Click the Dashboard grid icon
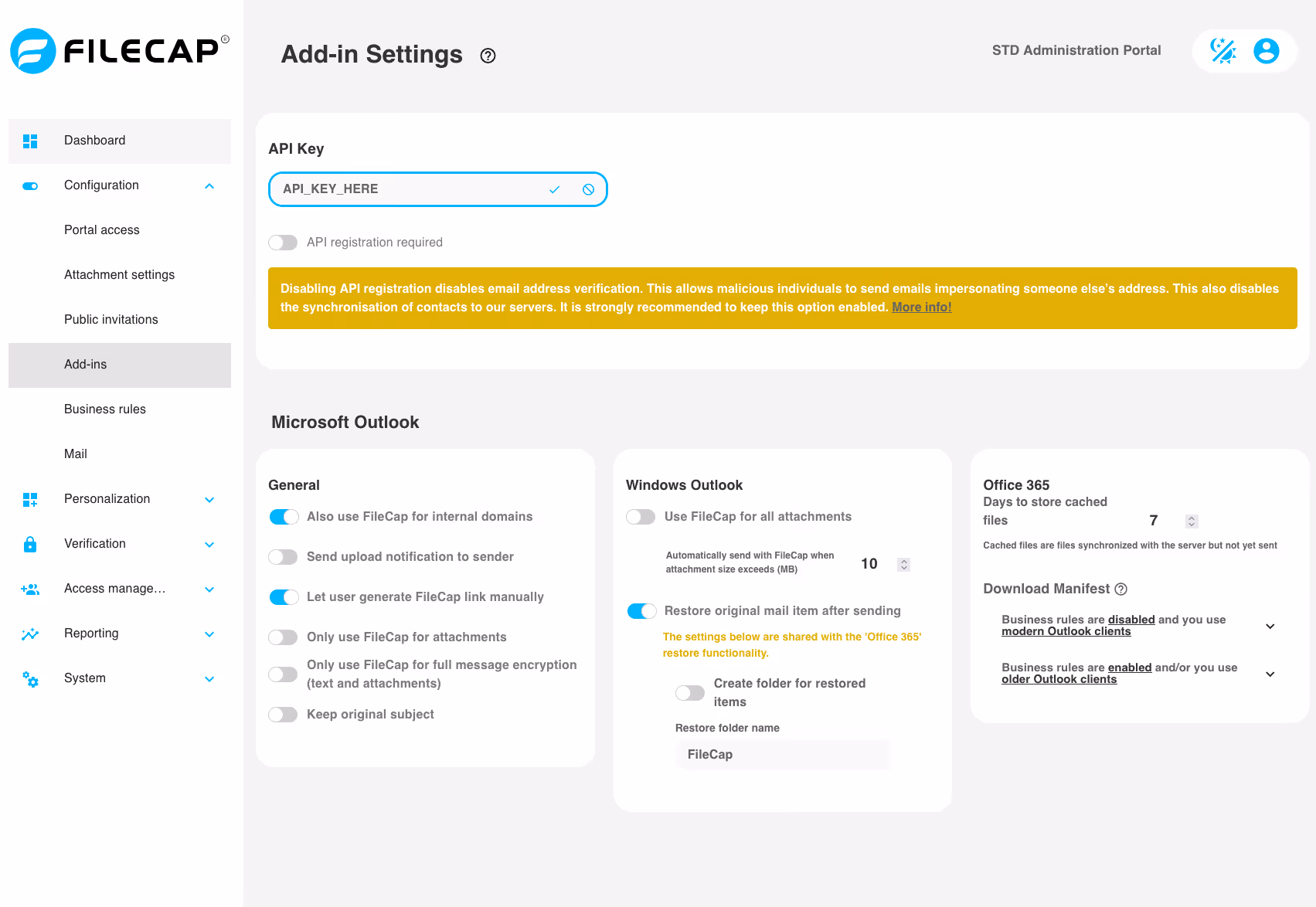 point(30,141)
